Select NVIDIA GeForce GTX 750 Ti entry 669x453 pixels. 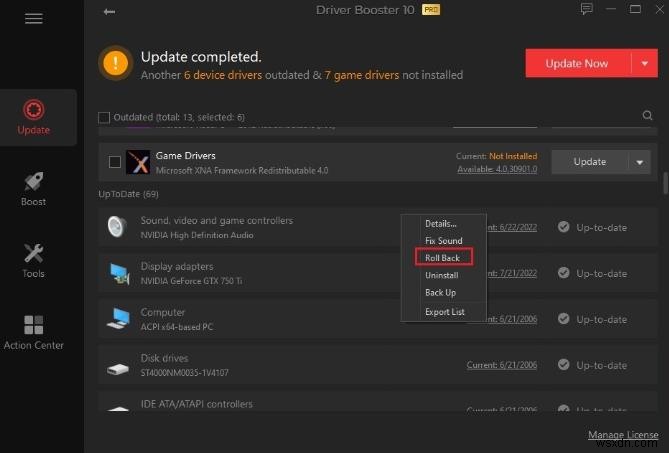pyautogui.click(x=191, y=281)
